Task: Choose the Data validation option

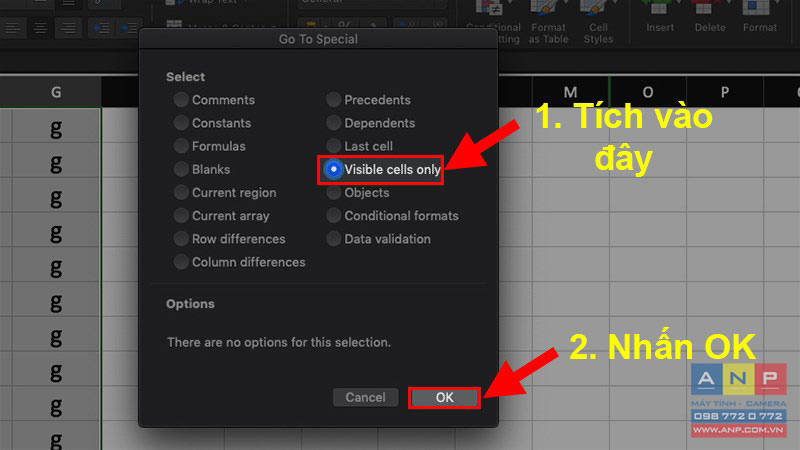Action: (333, 238)
